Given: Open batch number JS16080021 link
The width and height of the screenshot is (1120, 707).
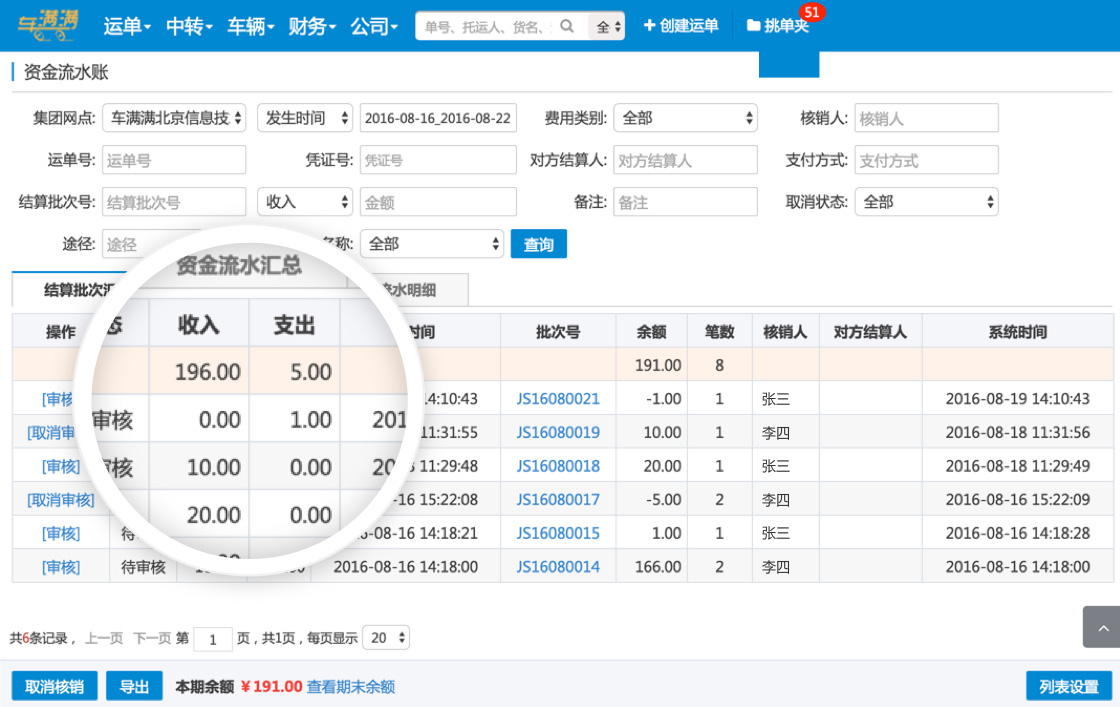Looking at the screenshot, I should tap(558, 399).
